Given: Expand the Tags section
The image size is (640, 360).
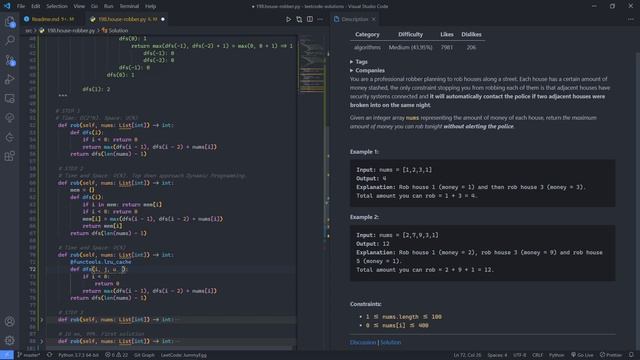Looking at the screenshot, I should [359, 62].
